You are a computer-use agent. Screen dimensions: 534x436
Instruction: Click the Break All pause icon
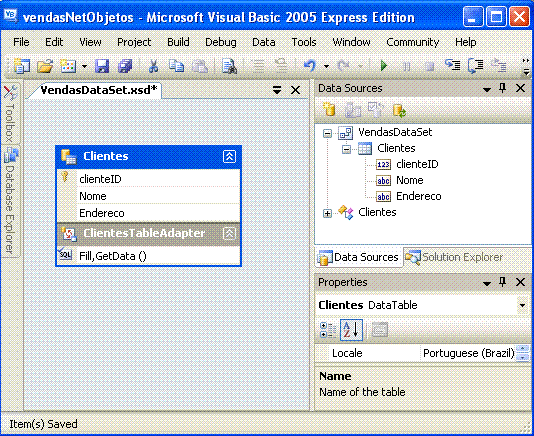(407, 66)
